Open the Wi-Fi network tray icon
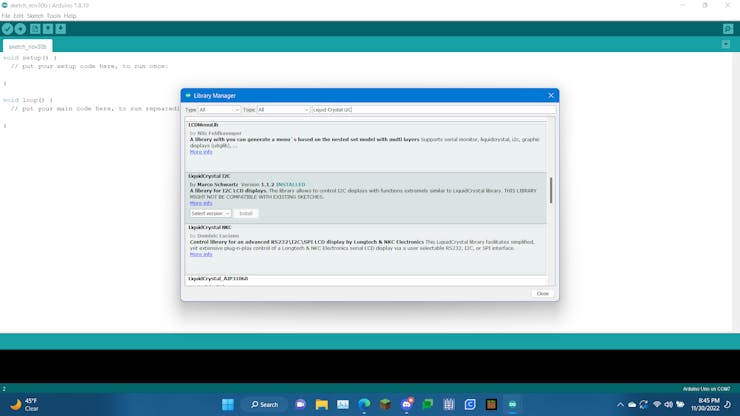This screenshot has width=740, height=416. point(656,405)
